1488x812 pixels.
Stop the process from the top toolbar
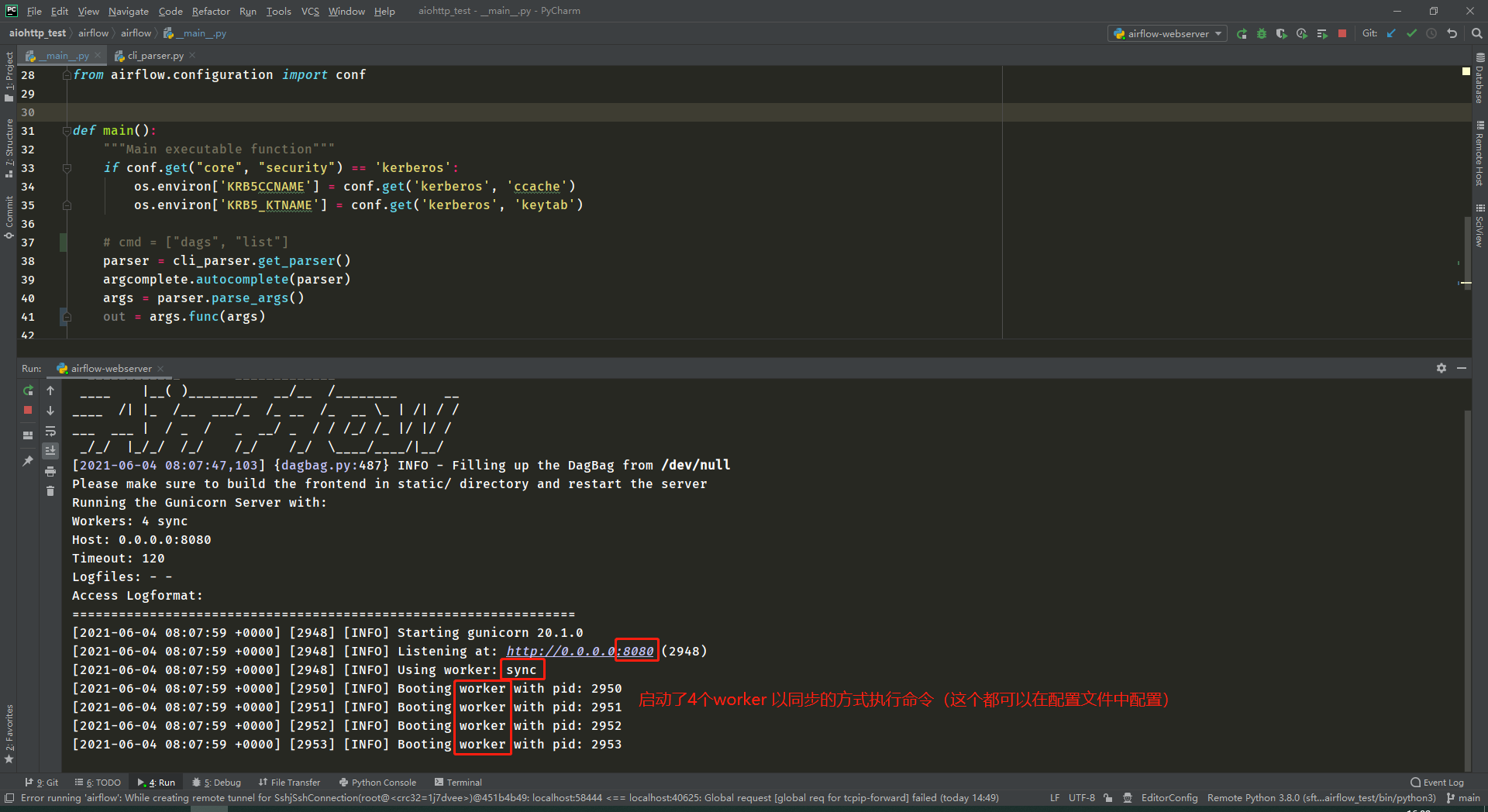[x=1342, y=33]
